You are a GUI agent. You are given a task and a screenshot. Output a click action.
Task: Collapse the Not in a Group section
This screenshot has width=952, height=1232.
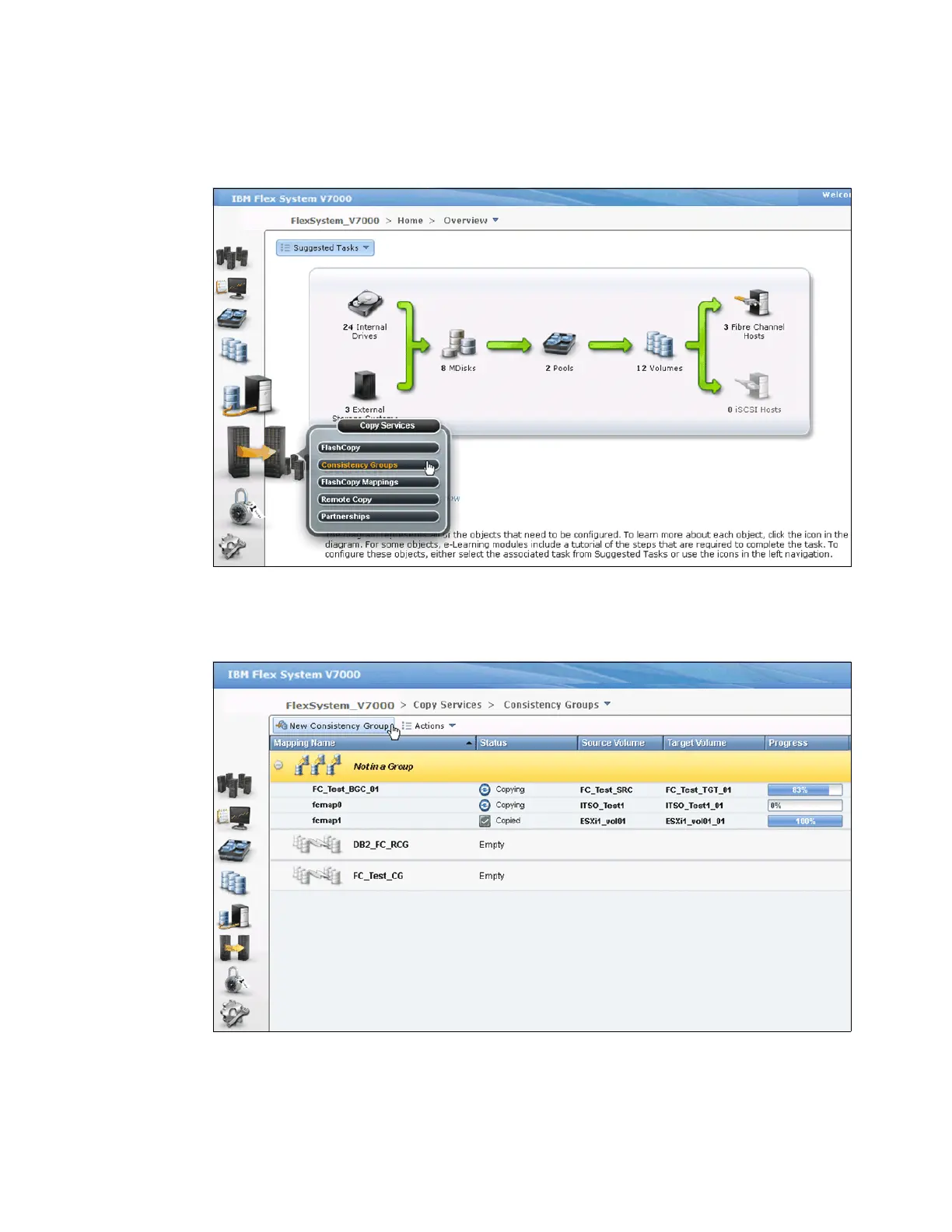[278, 766]
